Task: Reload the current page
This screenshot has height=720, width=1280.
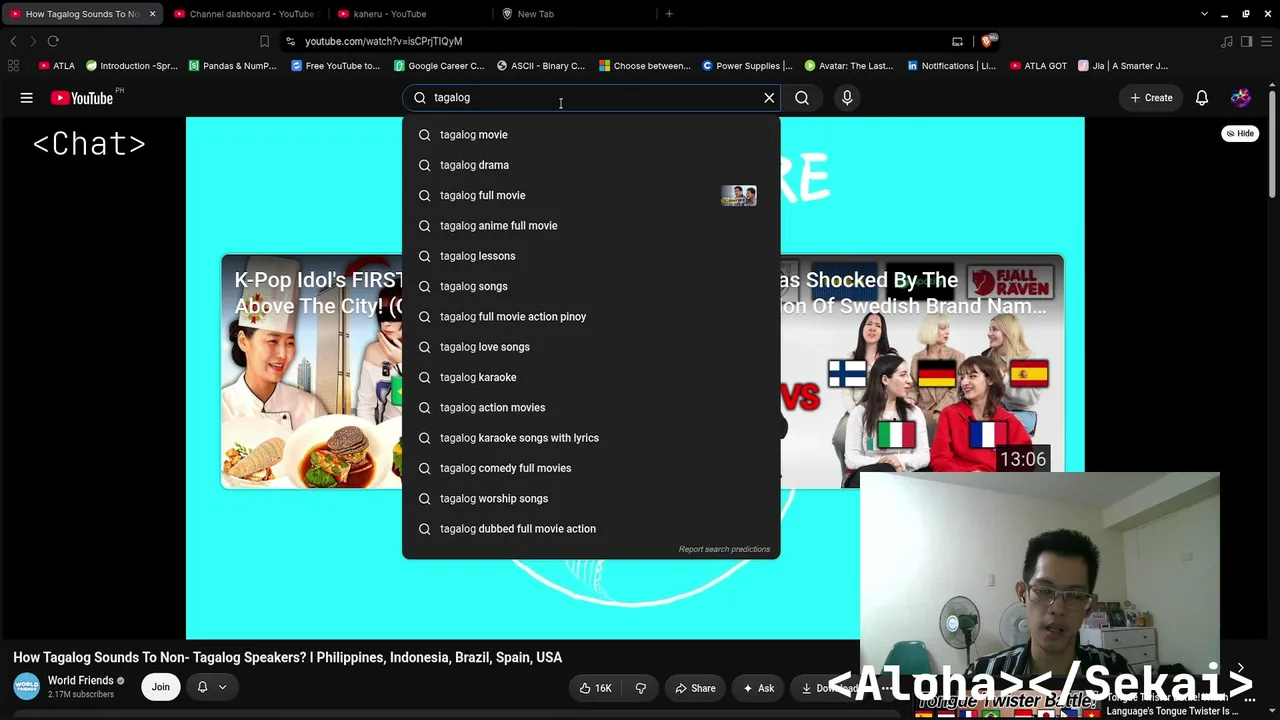Action: [53, 41]
